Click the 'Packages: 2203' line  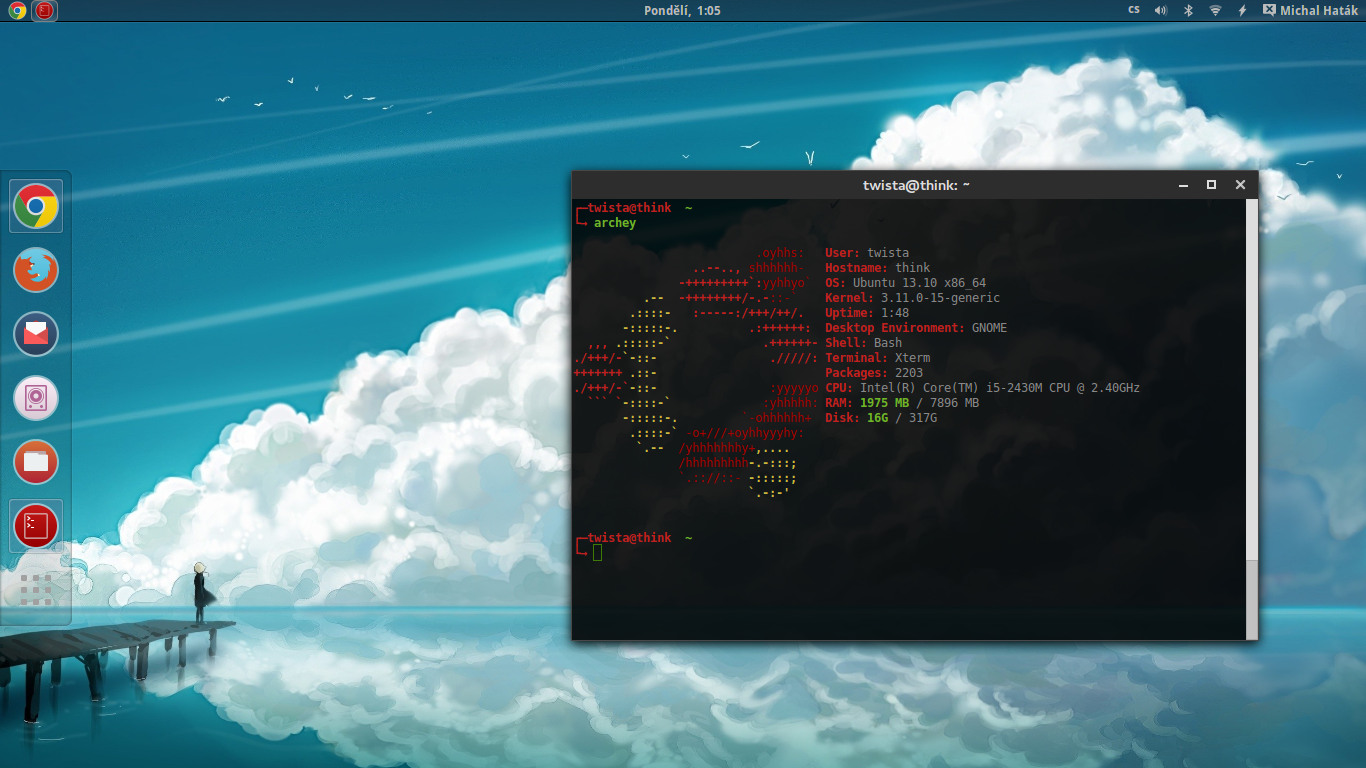pos(874,373)
